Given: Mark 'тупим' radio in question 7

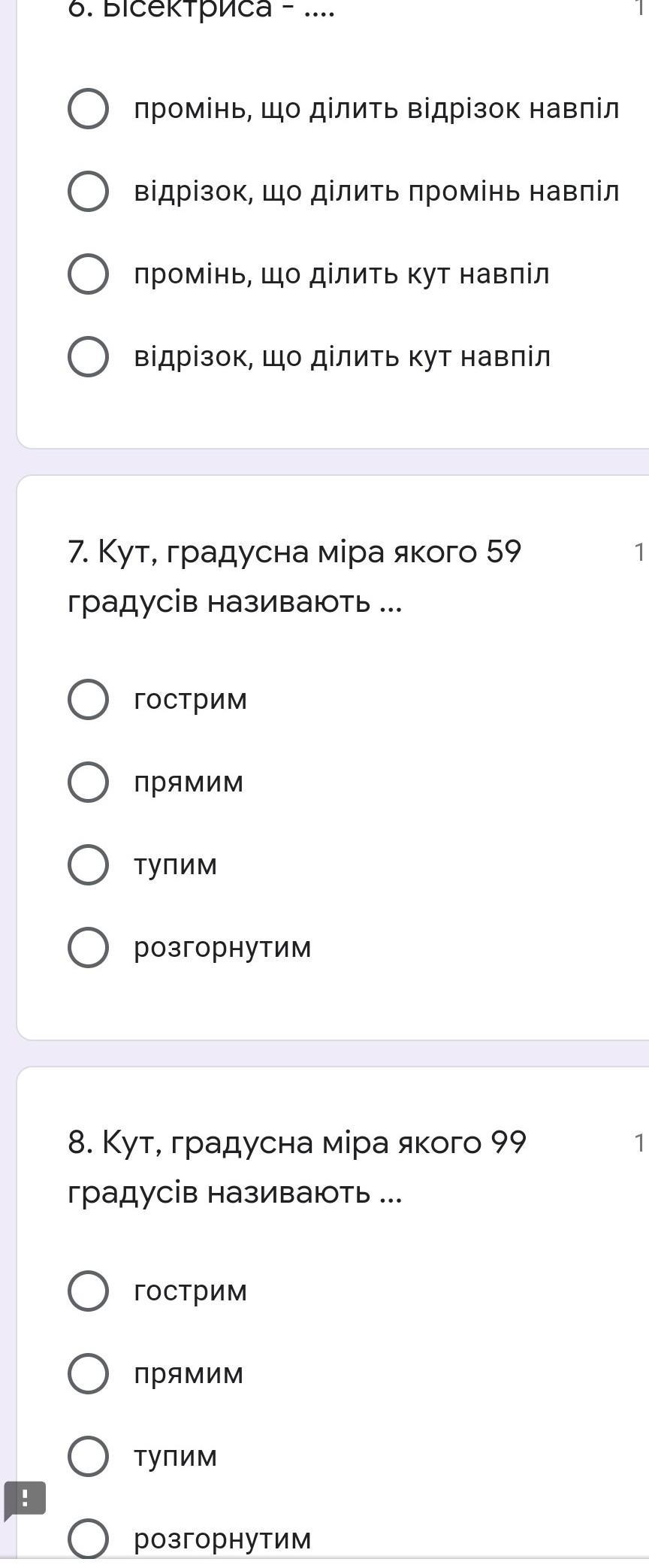Looking at the screenshot, I should pos(88,864).
